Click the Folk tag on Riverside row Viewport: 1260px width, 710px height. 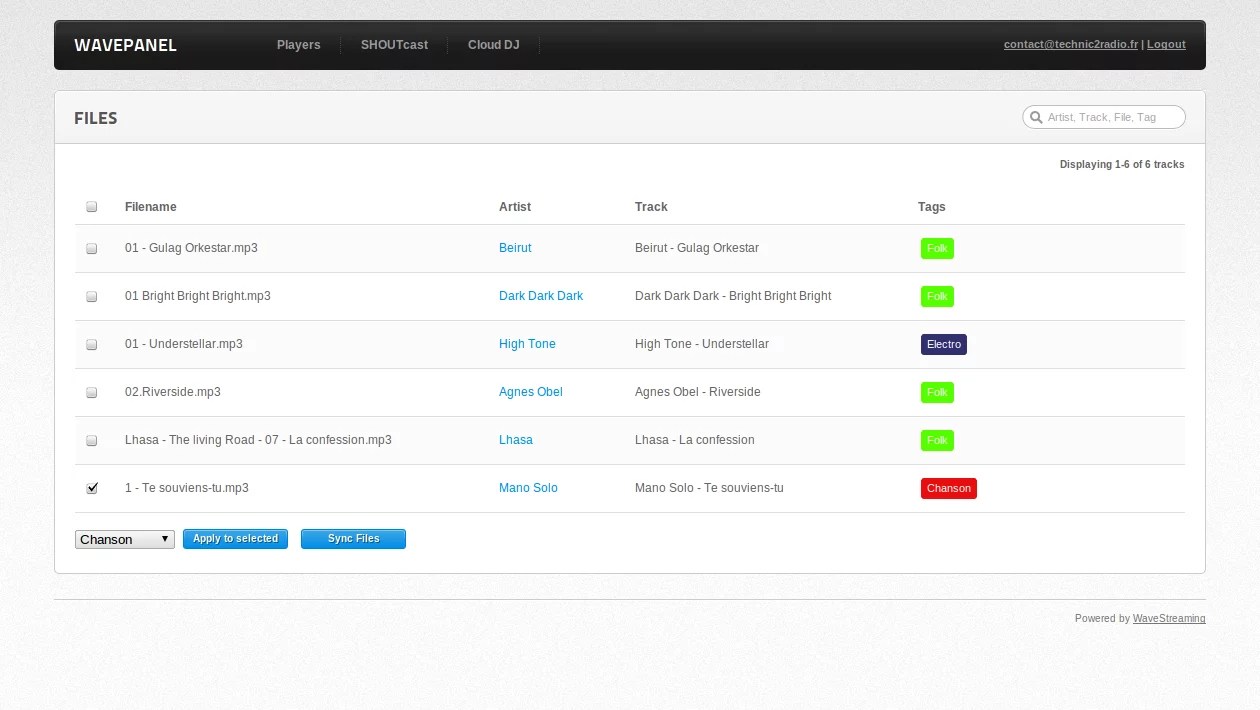[937, 392]
